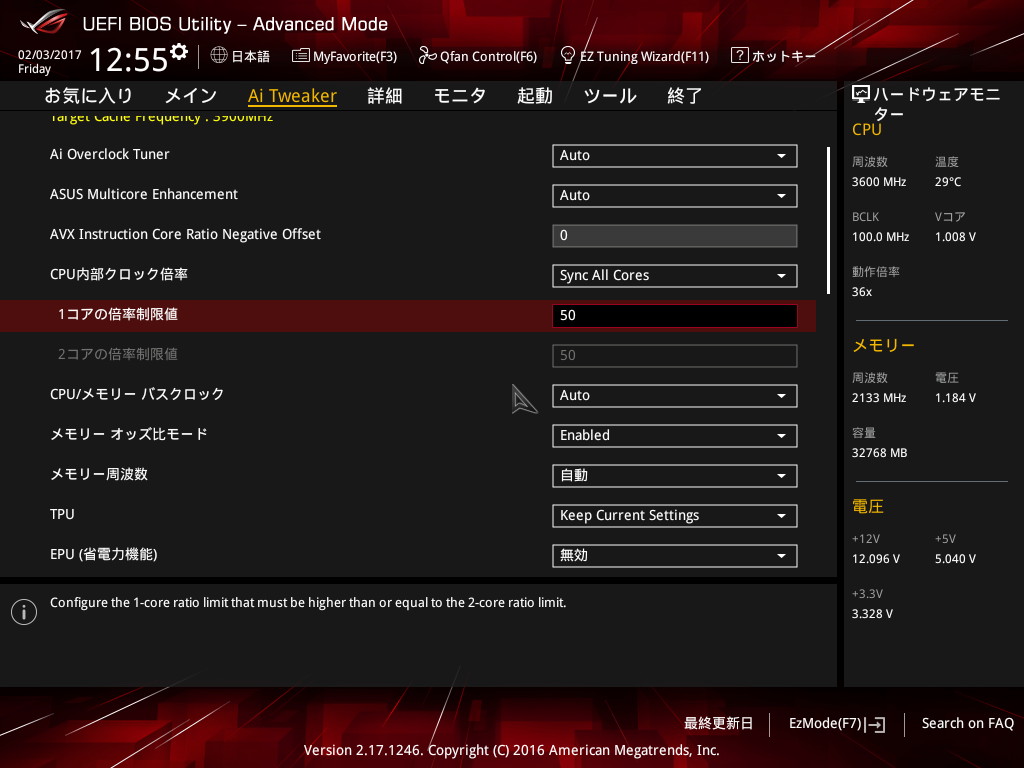Click the メモリー オッズ比モード label
1024x768 pixels.
tap(129, 434)
